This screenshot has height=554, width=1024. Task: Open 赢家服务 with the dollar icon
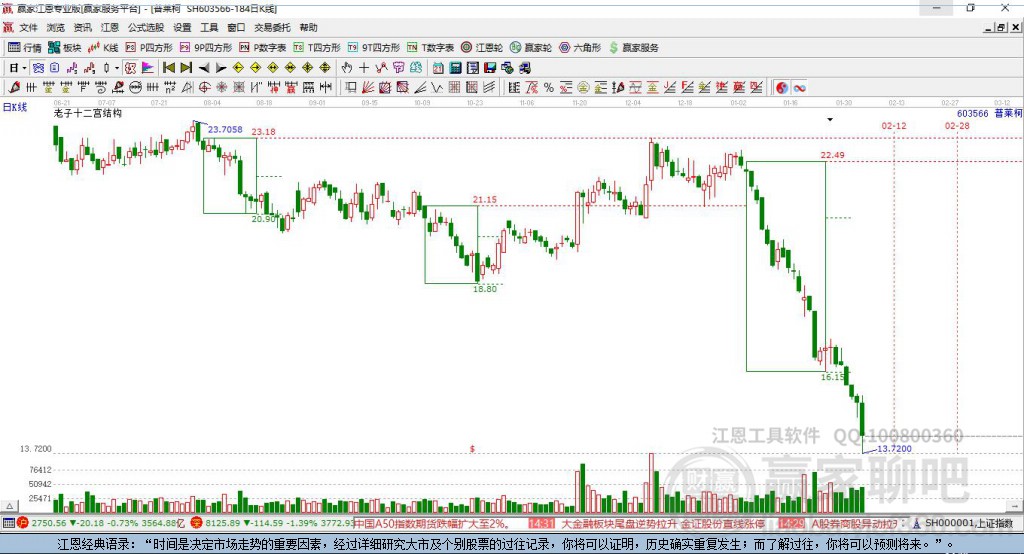click(633, 48)
